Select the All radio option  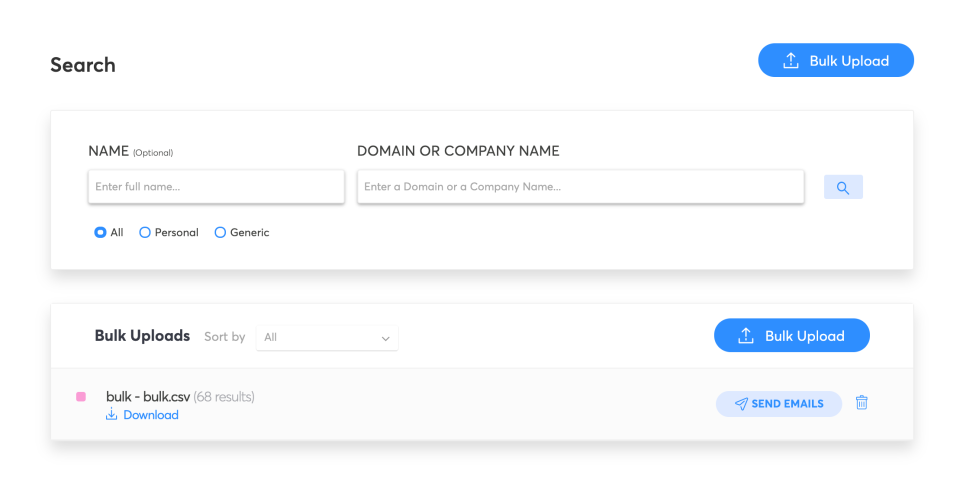click(x=100, y=232)
